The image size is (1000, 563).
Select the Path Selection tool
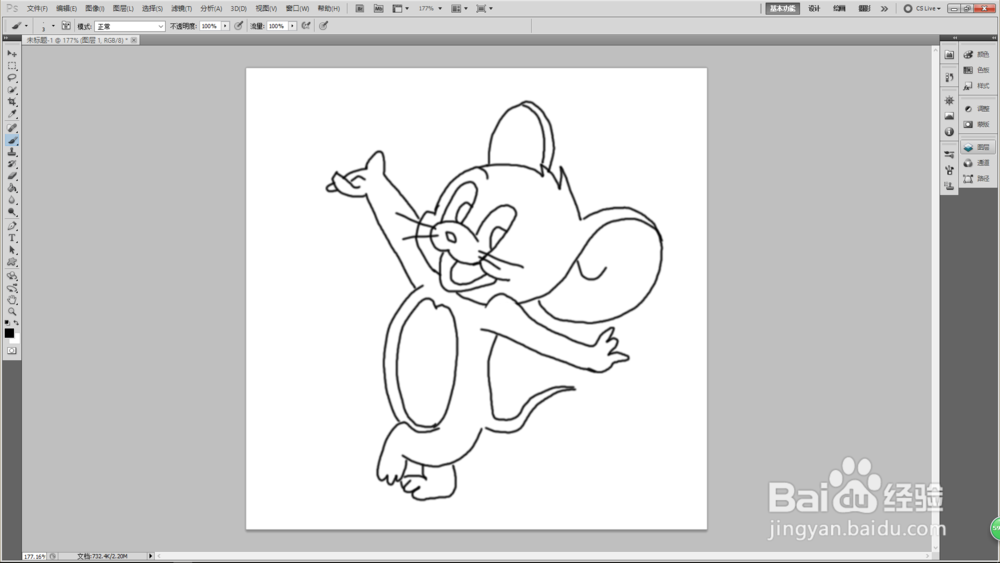coord(11,251)
